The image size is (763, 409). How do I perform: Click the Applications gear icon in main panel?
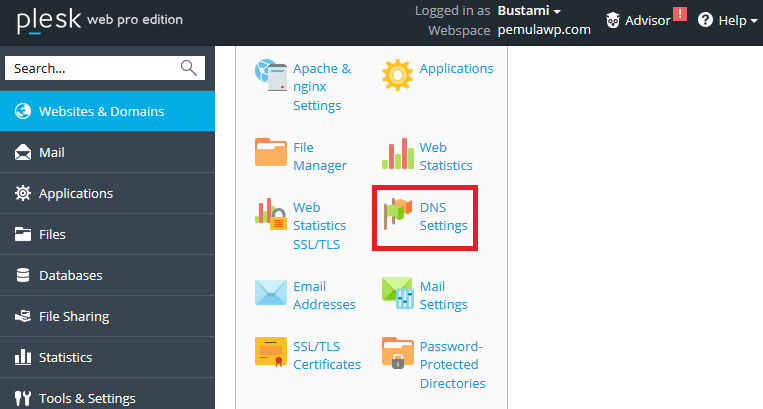(x=398, y=75)
